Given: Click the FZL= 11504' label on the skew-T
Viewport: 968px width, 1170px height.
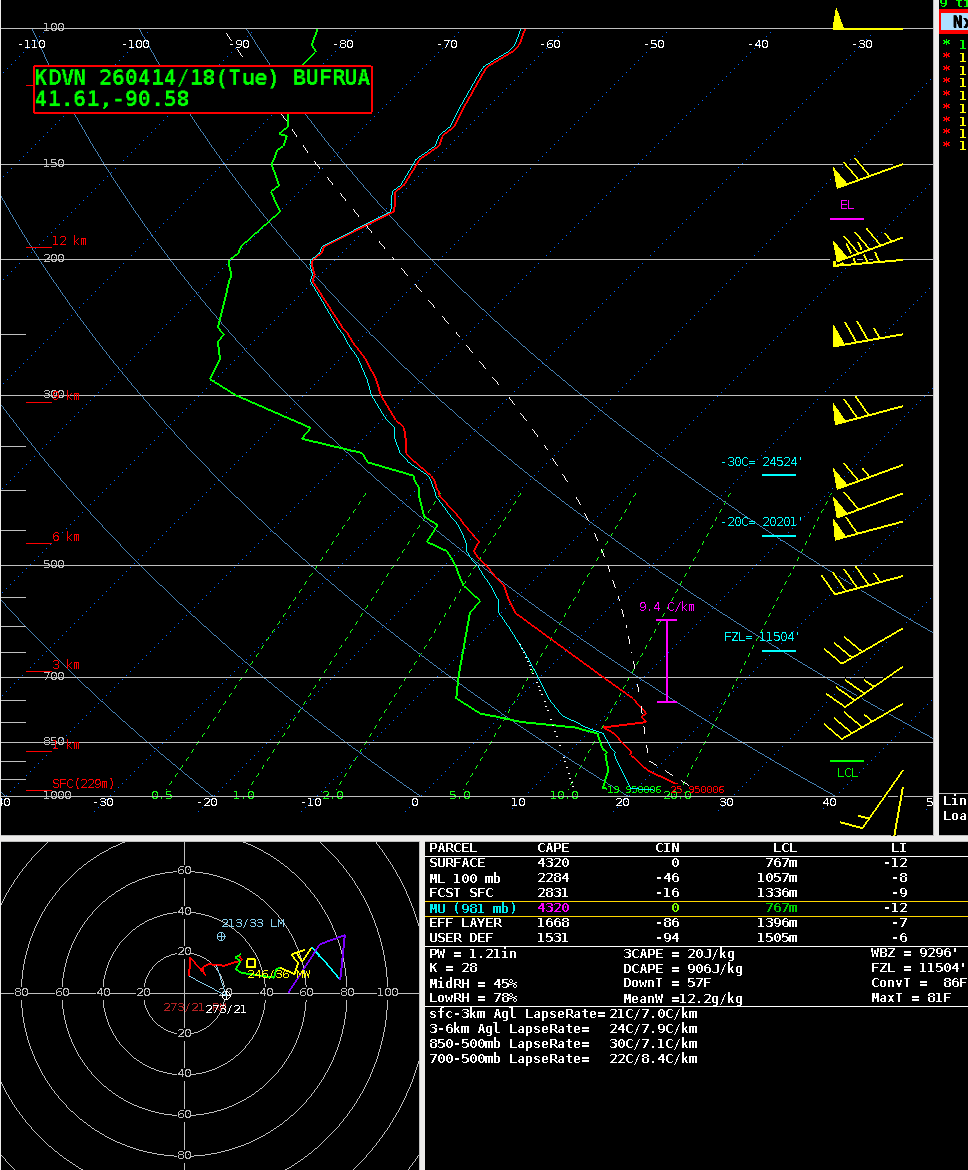Looking at the screenshot, I should (x=761, y=636).
